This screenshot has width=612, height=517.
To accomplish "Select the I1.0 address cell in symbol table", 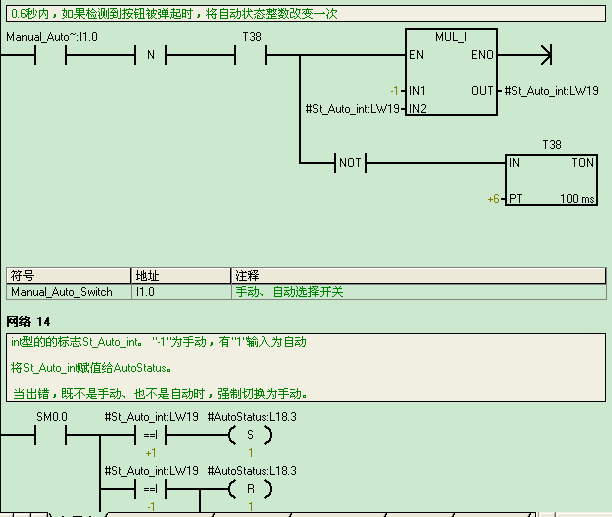I will point(181,292).
